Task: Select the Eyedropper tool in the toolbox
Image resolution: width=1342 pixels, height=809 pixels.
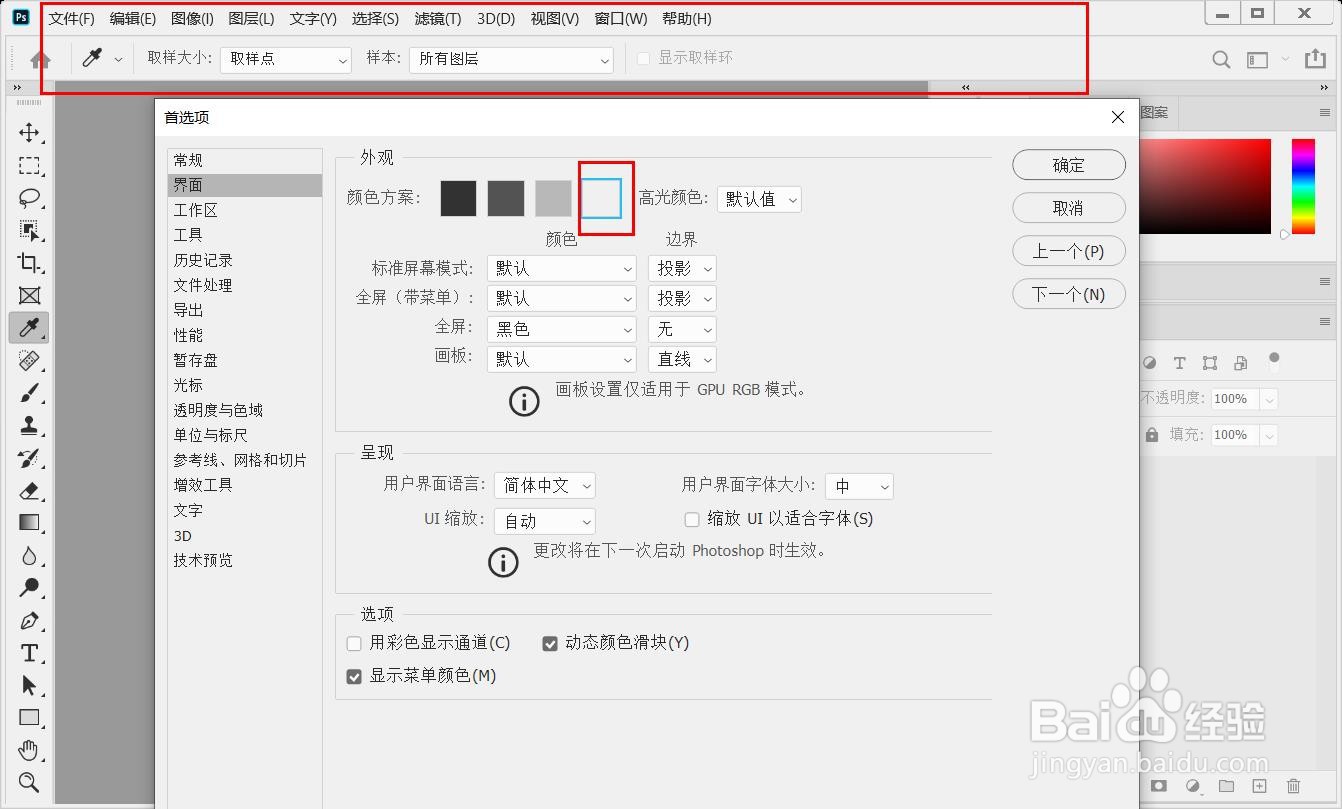Action: [30, 327]
